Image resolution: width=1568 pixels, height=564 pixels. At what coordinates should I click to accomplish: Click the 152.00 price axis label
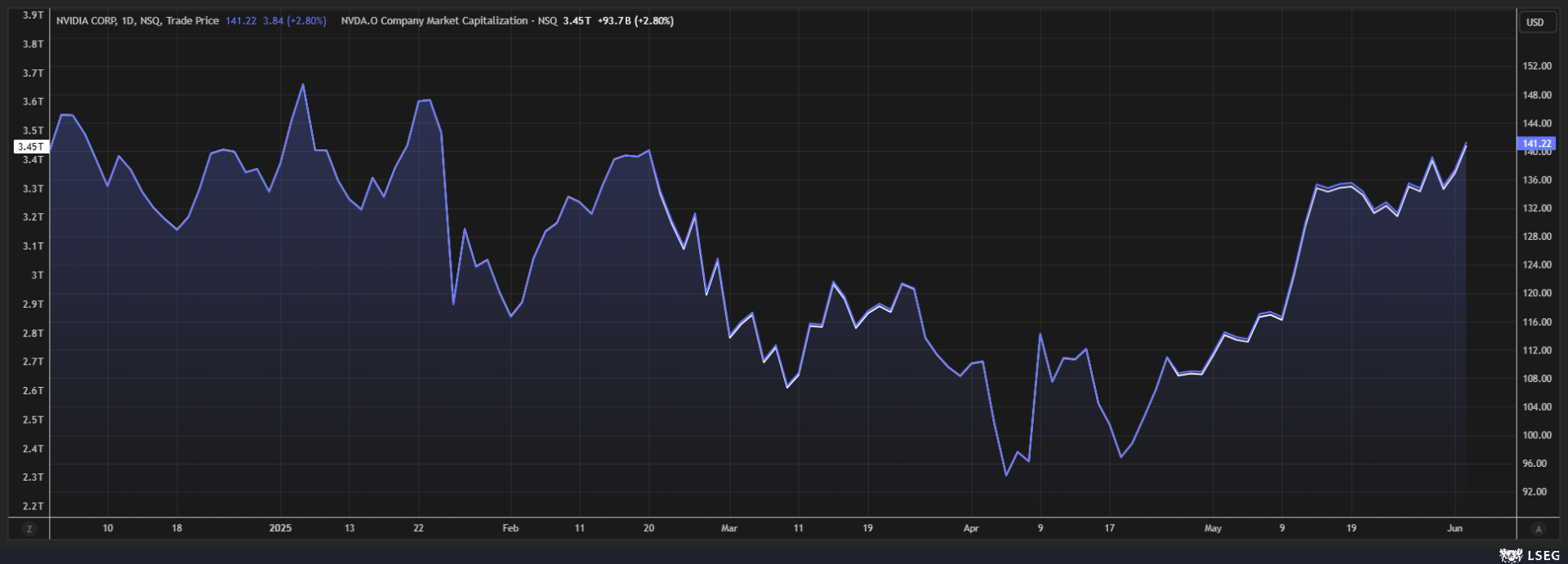(x=1536, y=66)
